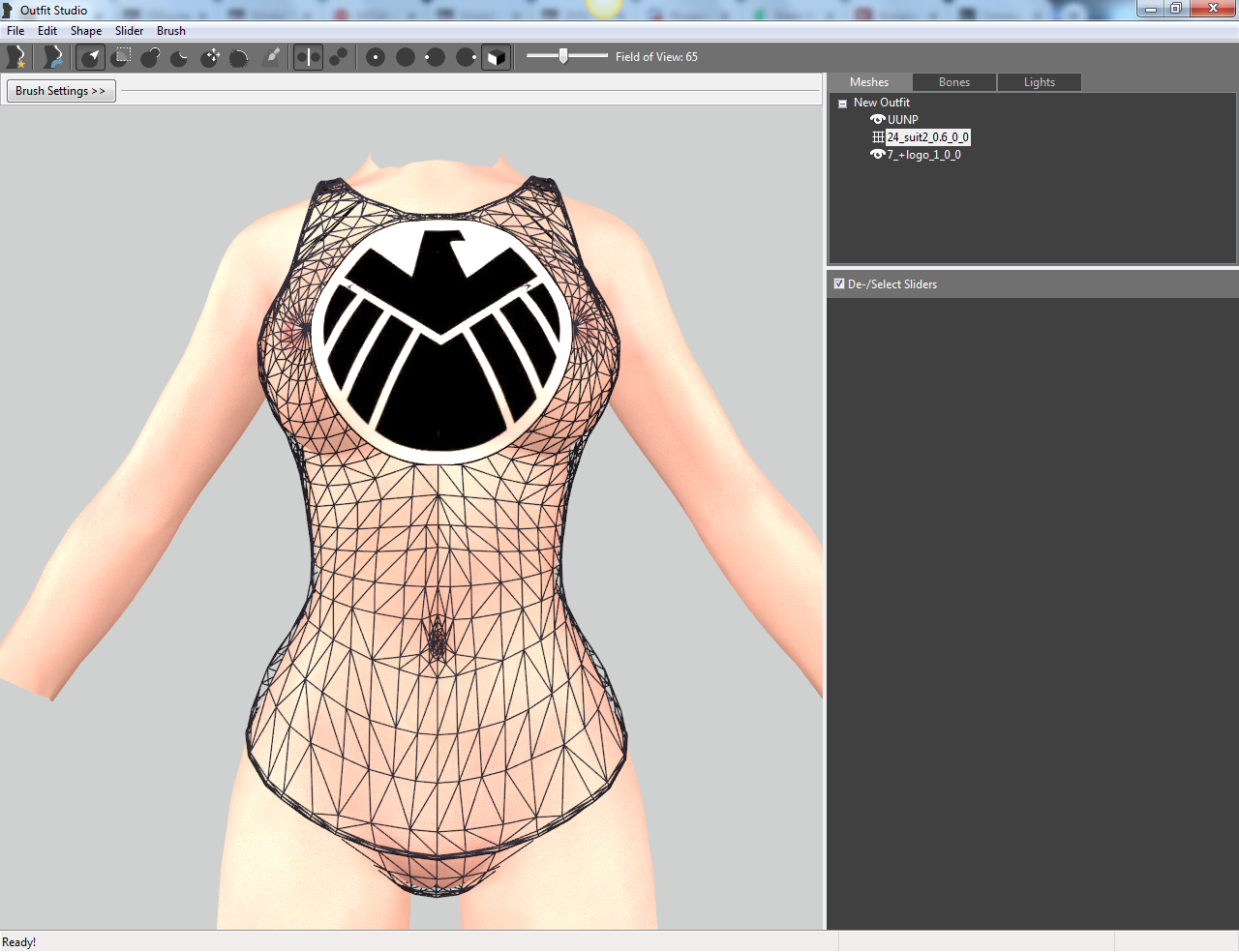Minimize the Outfit Studio window
Viewport: 1239px width, 952px height.
(1151, 9)
